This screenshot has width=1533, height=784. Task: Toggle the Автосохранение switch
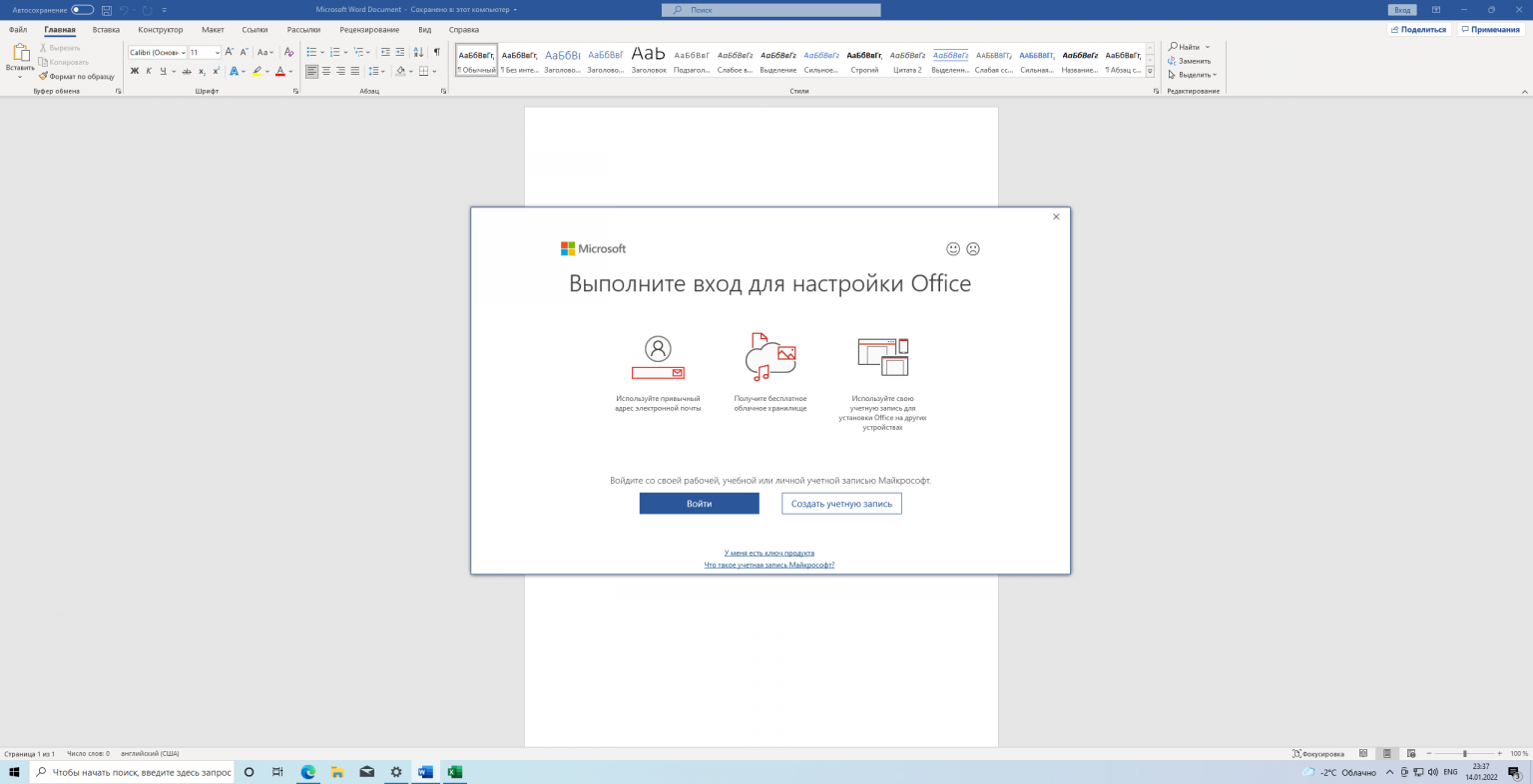pos(82,10)
